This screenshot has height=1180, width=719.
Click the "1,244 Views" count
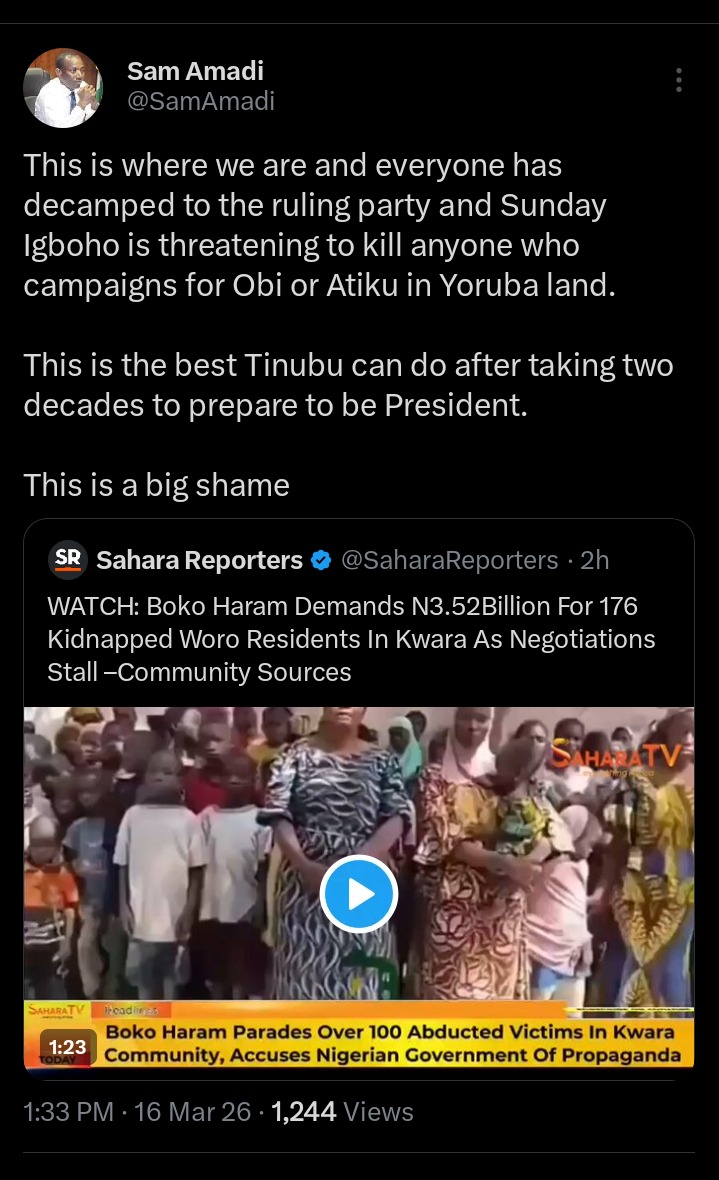pos(343,1111)
